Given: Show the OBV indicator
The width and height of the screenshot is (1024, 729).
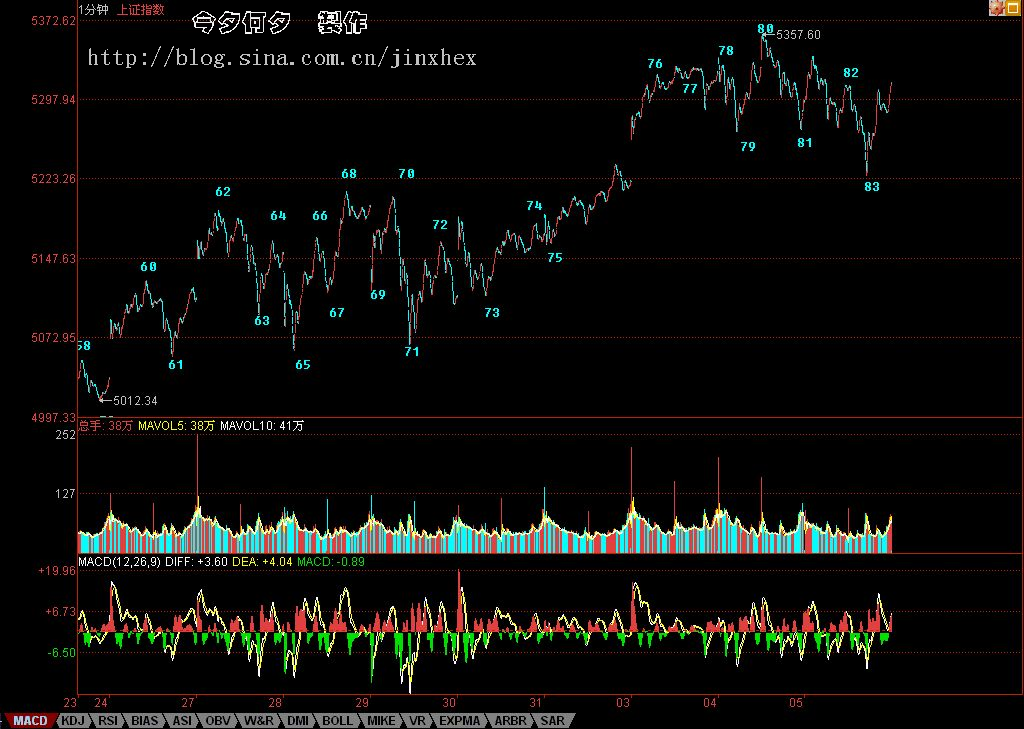Looking at the screenshot, I should pyautogui.click(x=217, y=720).
